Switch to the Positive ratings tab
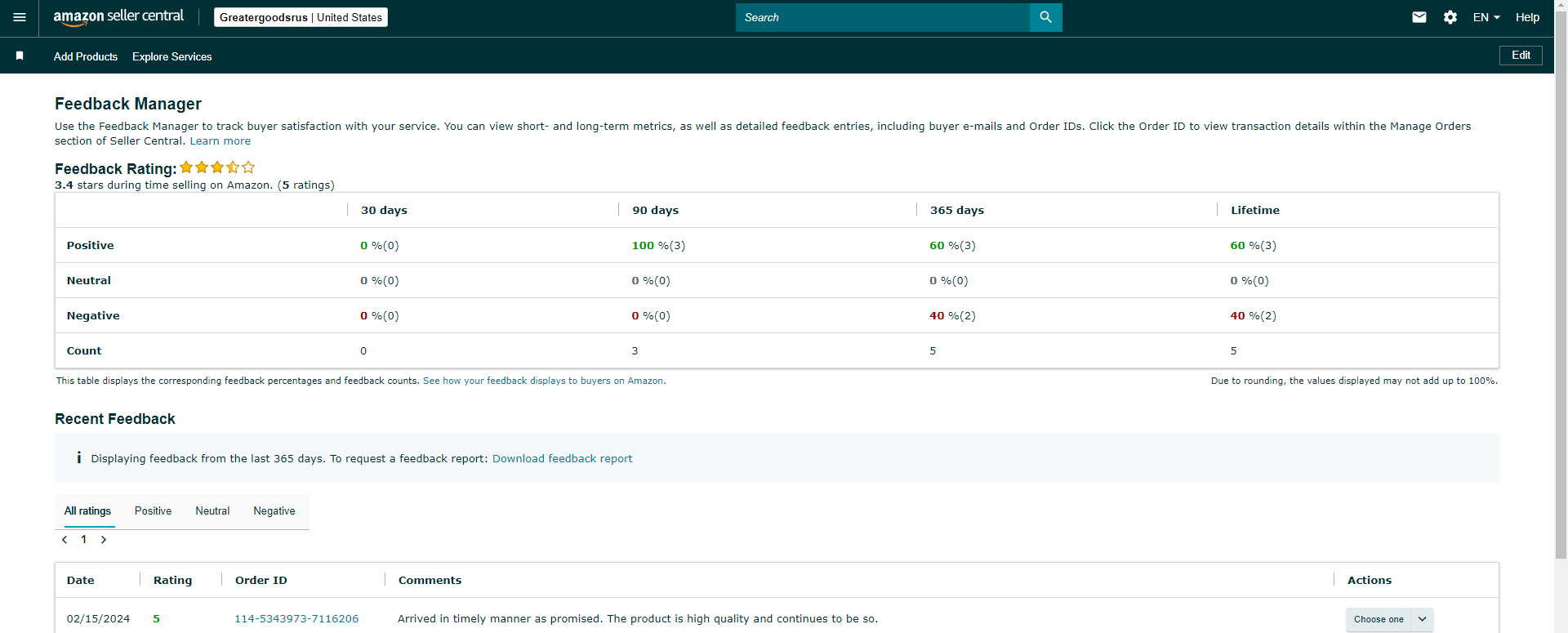This screenshot has width=1568, height=633. coord(153,511)
